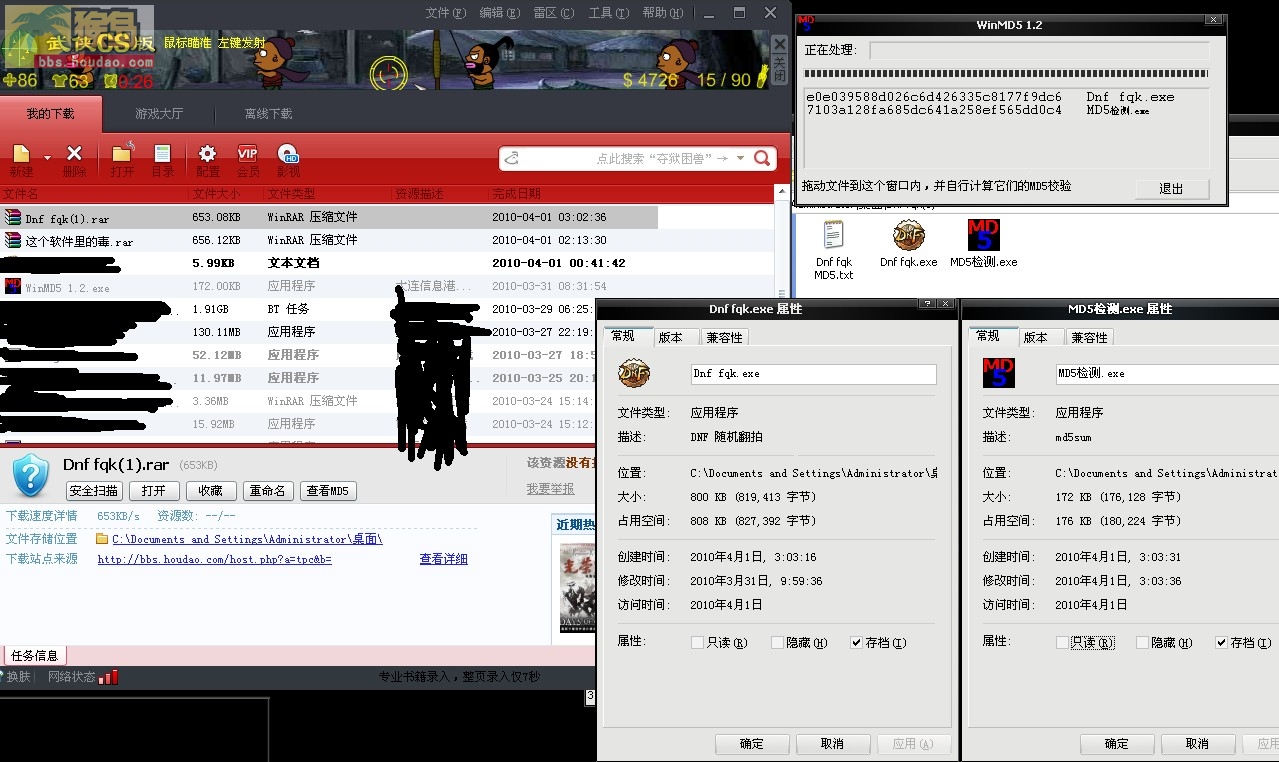Click the red magnifier search icon
The height and width of the screenshot is (762, 1279).
point(762,158)
